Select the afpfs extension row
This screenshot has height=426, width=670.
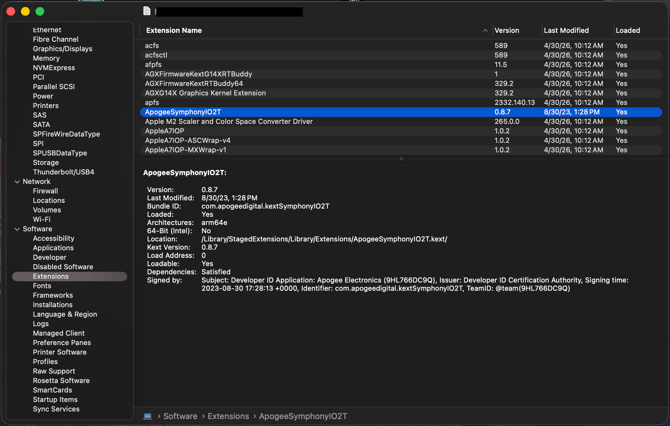[x=401, y=65]
